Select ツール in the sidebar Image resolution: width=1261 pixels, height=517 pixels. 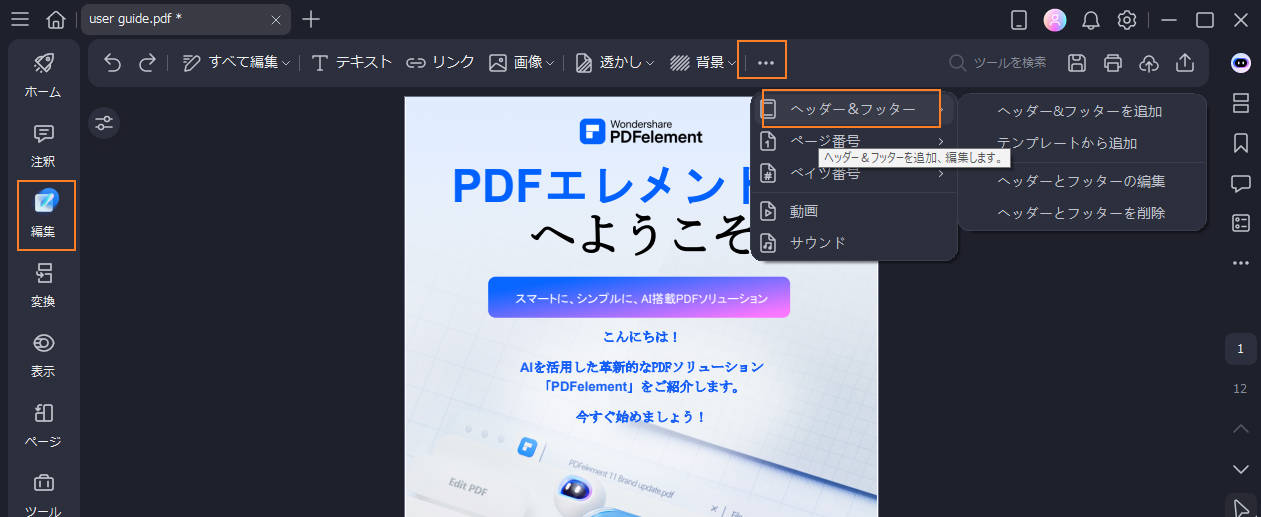click(x=43, y=495)
